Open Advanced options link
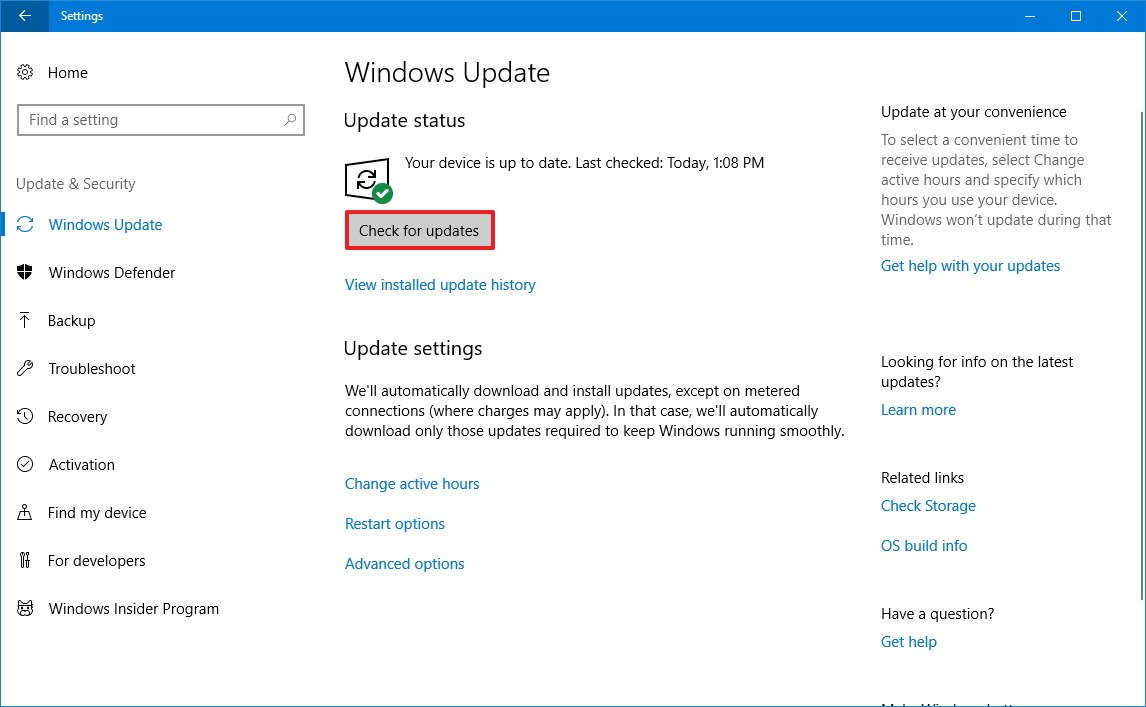 pyautogui.click(x=404, y=564)
